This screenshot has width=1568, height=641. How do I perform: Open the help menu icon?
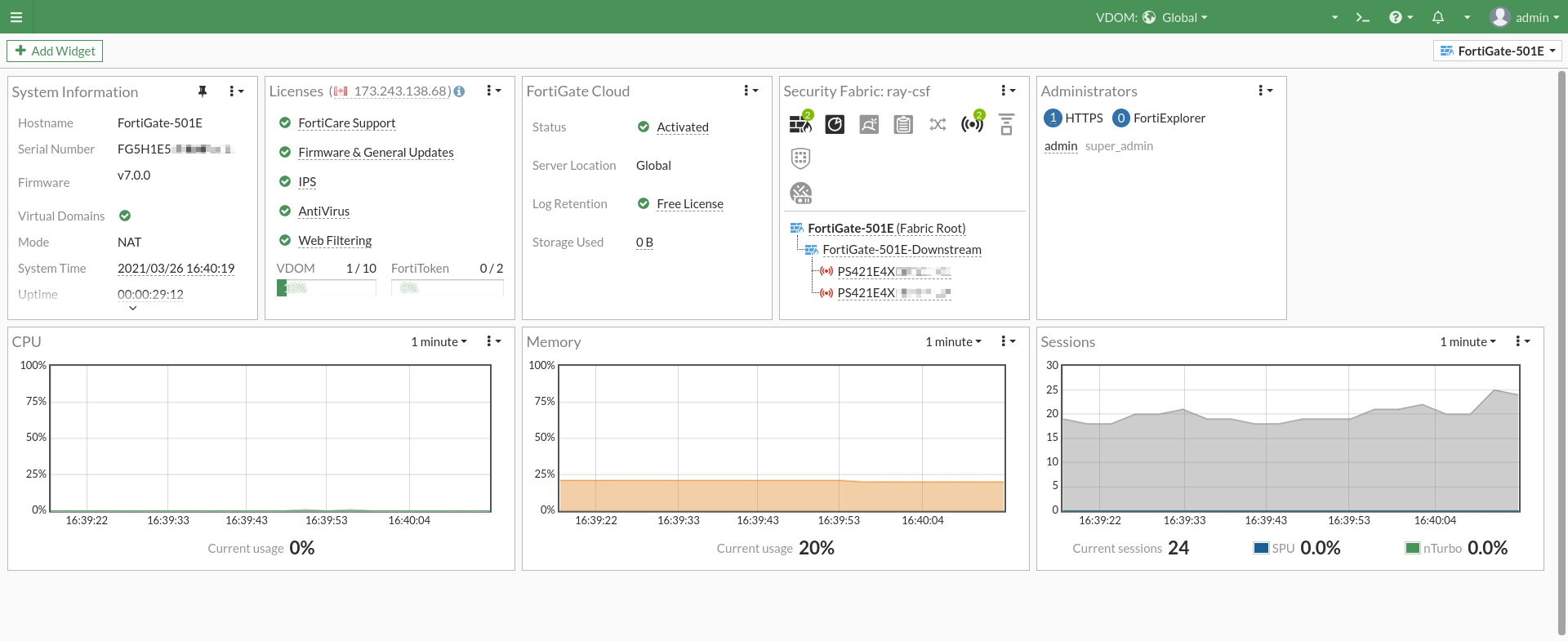1396,17
